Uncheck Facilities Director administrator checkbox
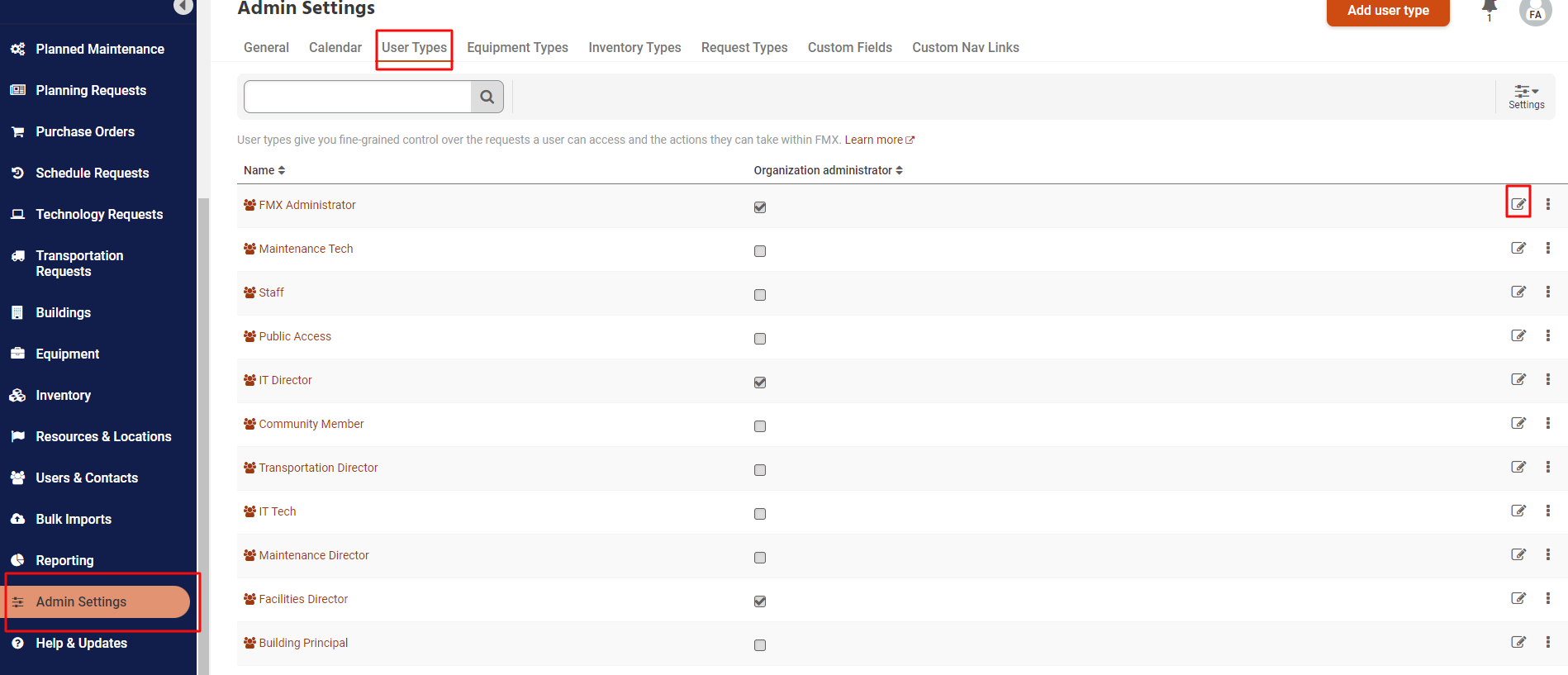This screenshot has width=1568, height=675. pos(760,601)
